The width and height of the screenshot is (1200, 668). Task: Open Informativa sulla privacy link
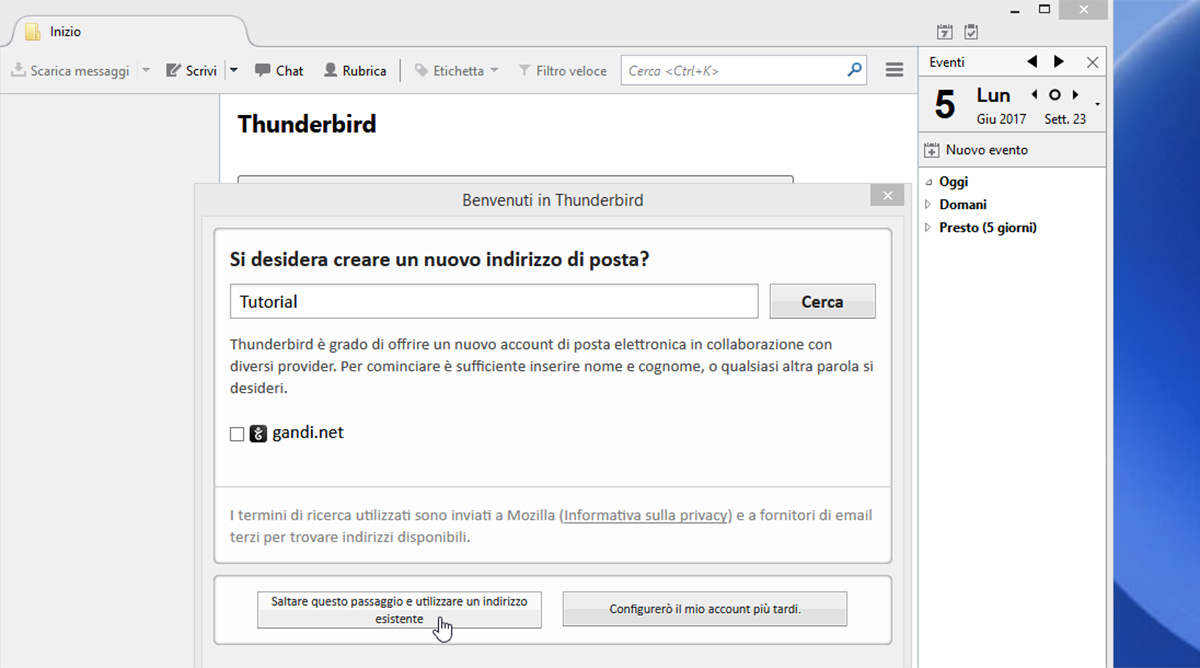pyautogui.click(x=645, y=516)
